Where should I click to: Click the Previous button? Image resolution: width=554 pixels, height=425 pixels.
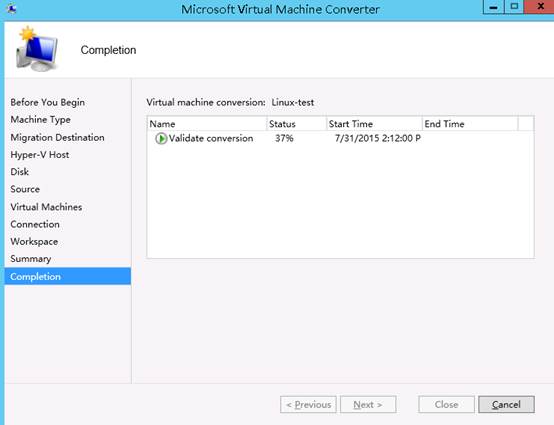(x=308, y=405)
